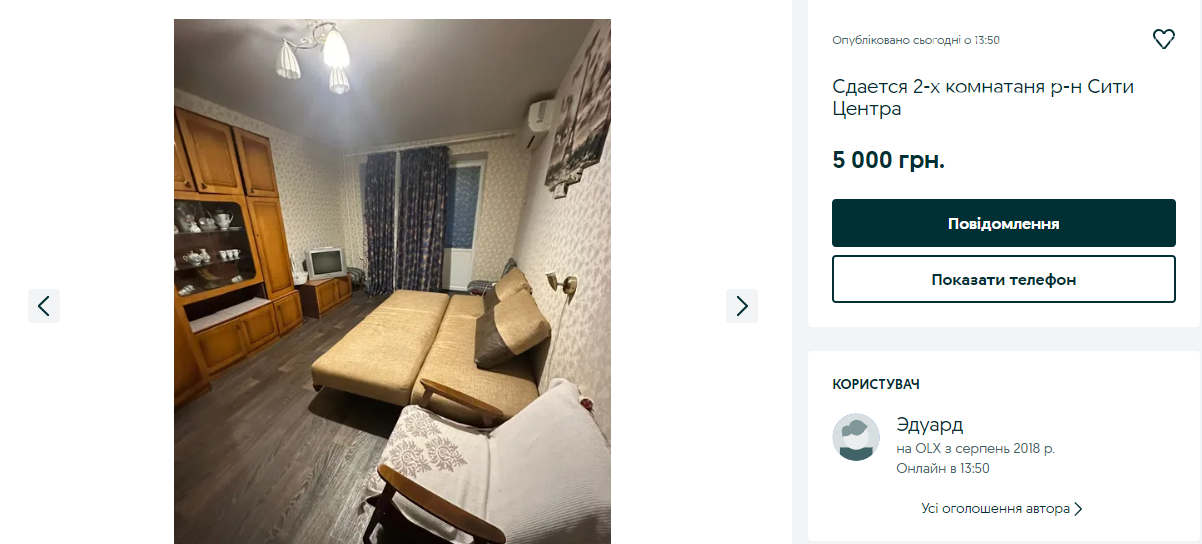Click the Показати телефон button

coord(1003,279)
